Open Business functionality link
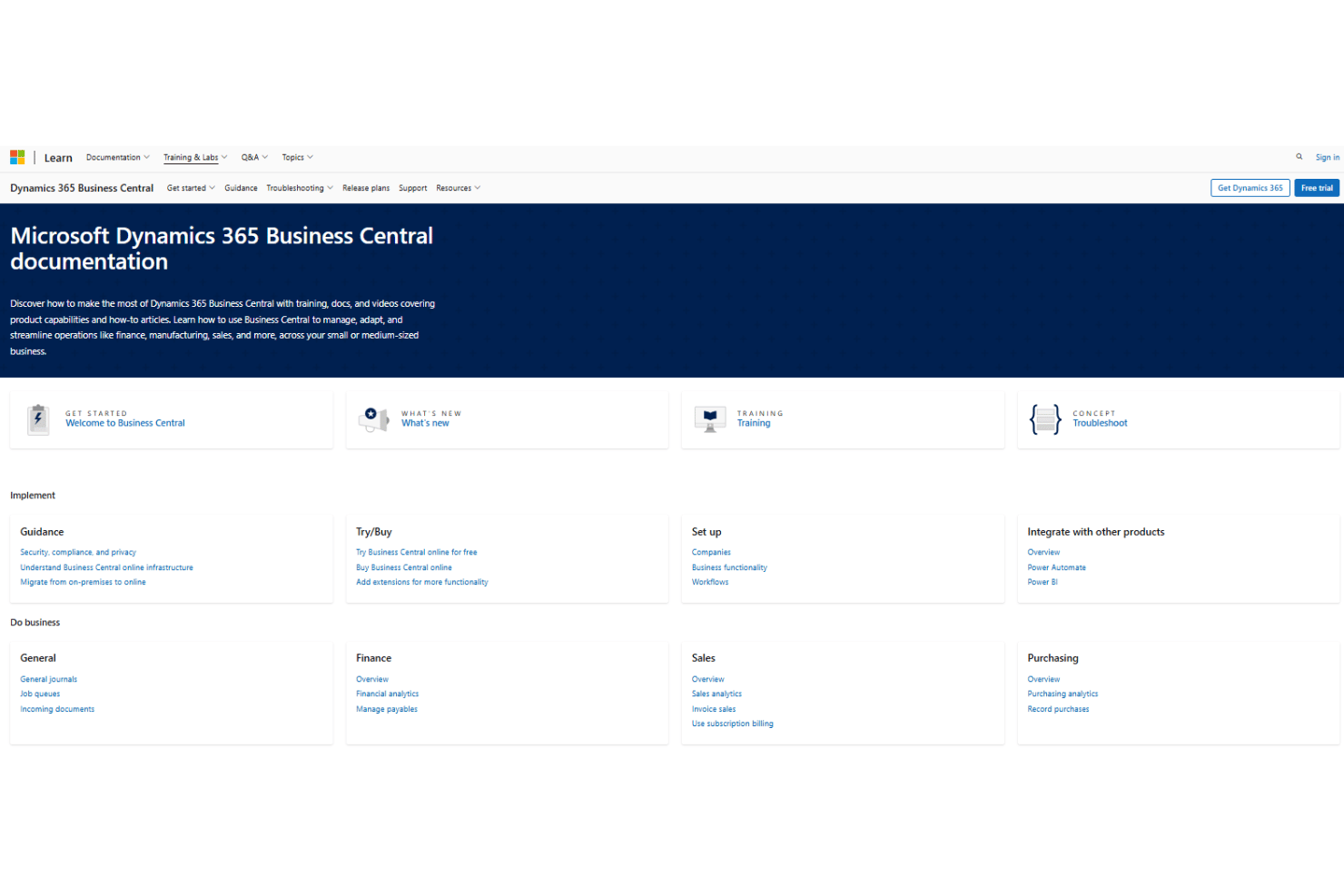 point(729,567)
